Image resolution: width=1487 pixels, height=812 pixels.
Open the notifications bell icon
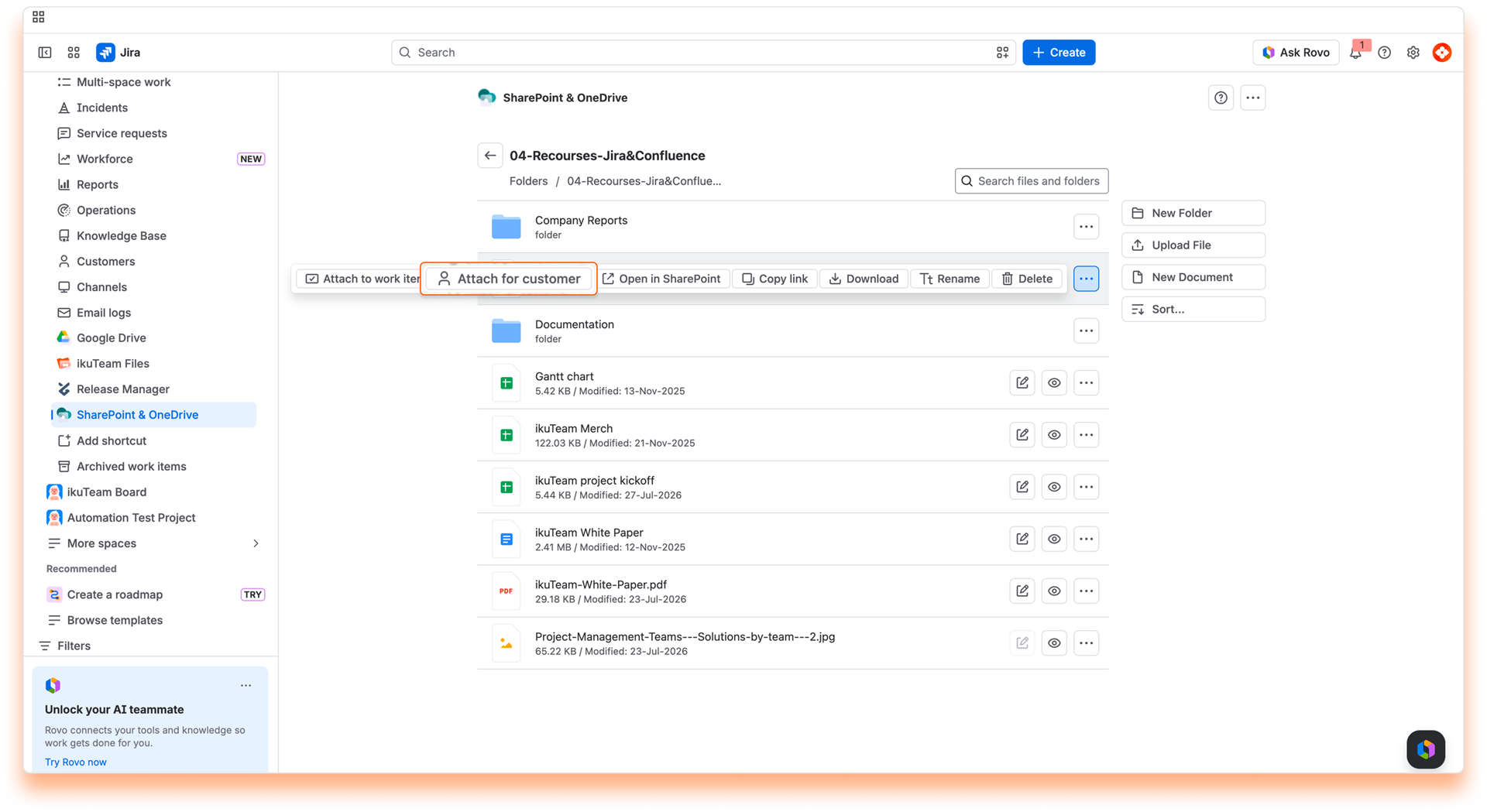pos(1355,53)
